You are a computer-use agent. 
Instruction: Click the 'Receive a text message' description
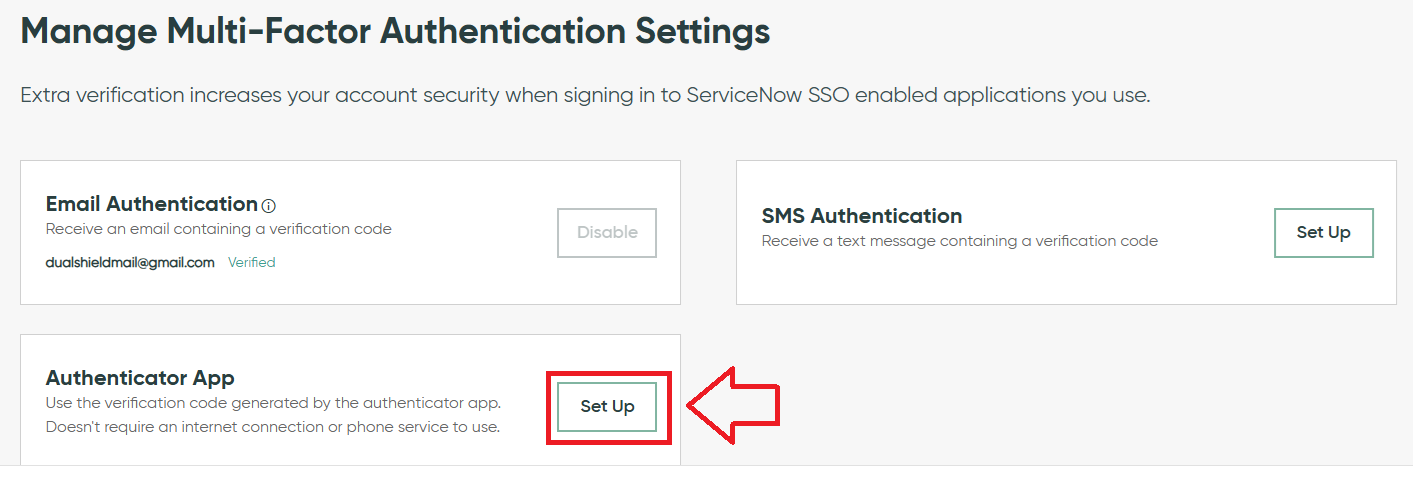pyautogui.click(x=959, y=241)
